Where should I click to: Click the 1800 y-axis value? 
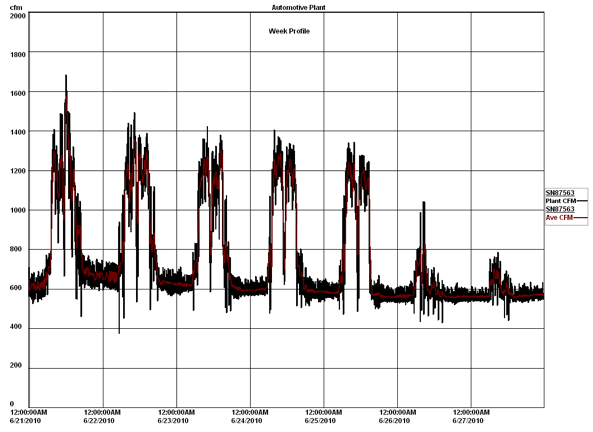click(17, 54)
